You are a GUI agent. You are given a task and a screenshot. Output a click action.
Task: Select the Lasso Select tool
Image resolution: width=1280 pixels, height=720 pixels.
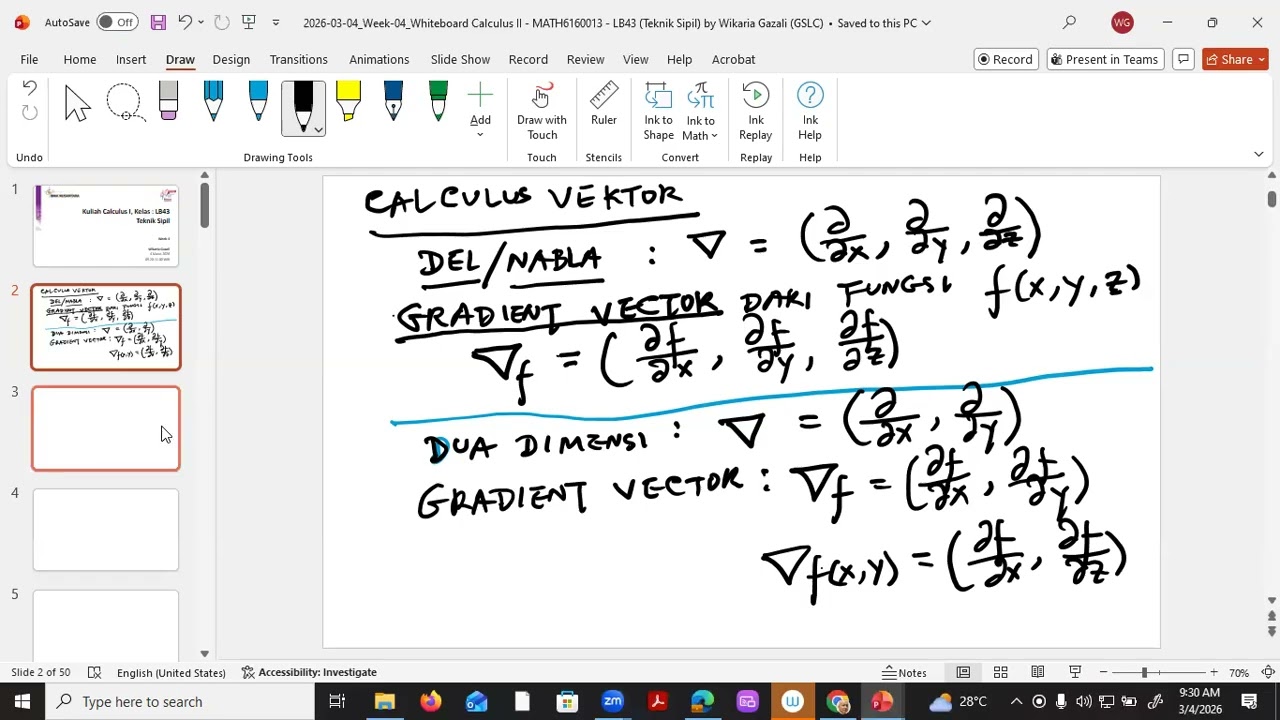(x=124, y=104)
